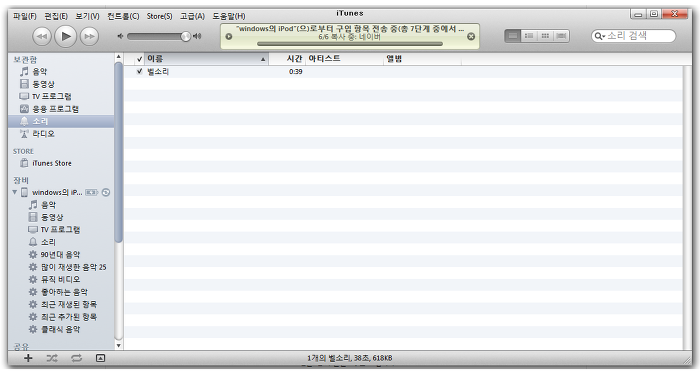Click the high volume speaker icon

point(197,36)
